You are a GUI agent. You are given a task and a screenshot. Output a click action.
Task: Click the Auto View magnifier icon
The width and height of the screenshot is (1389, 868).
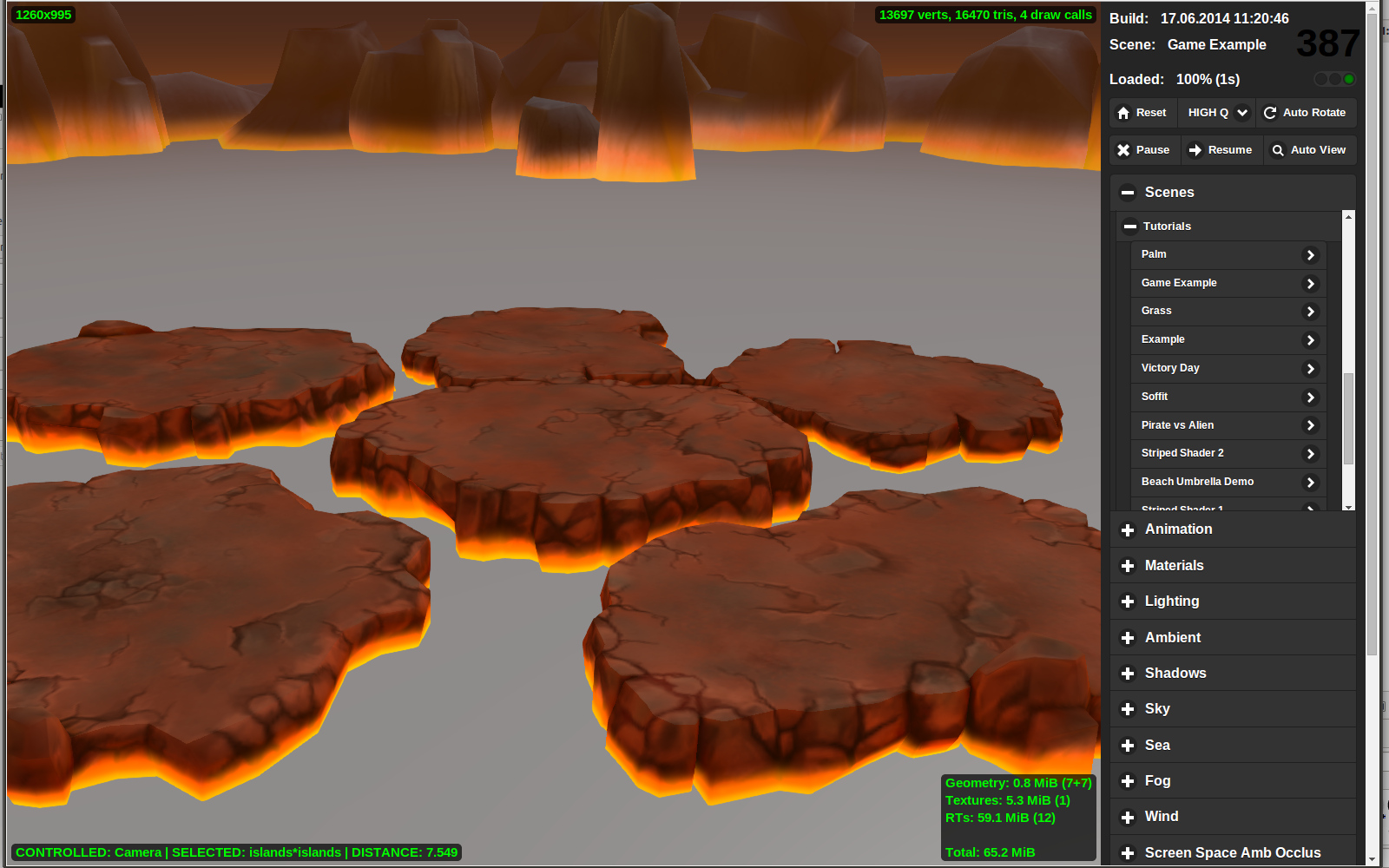click(1278, 150)
